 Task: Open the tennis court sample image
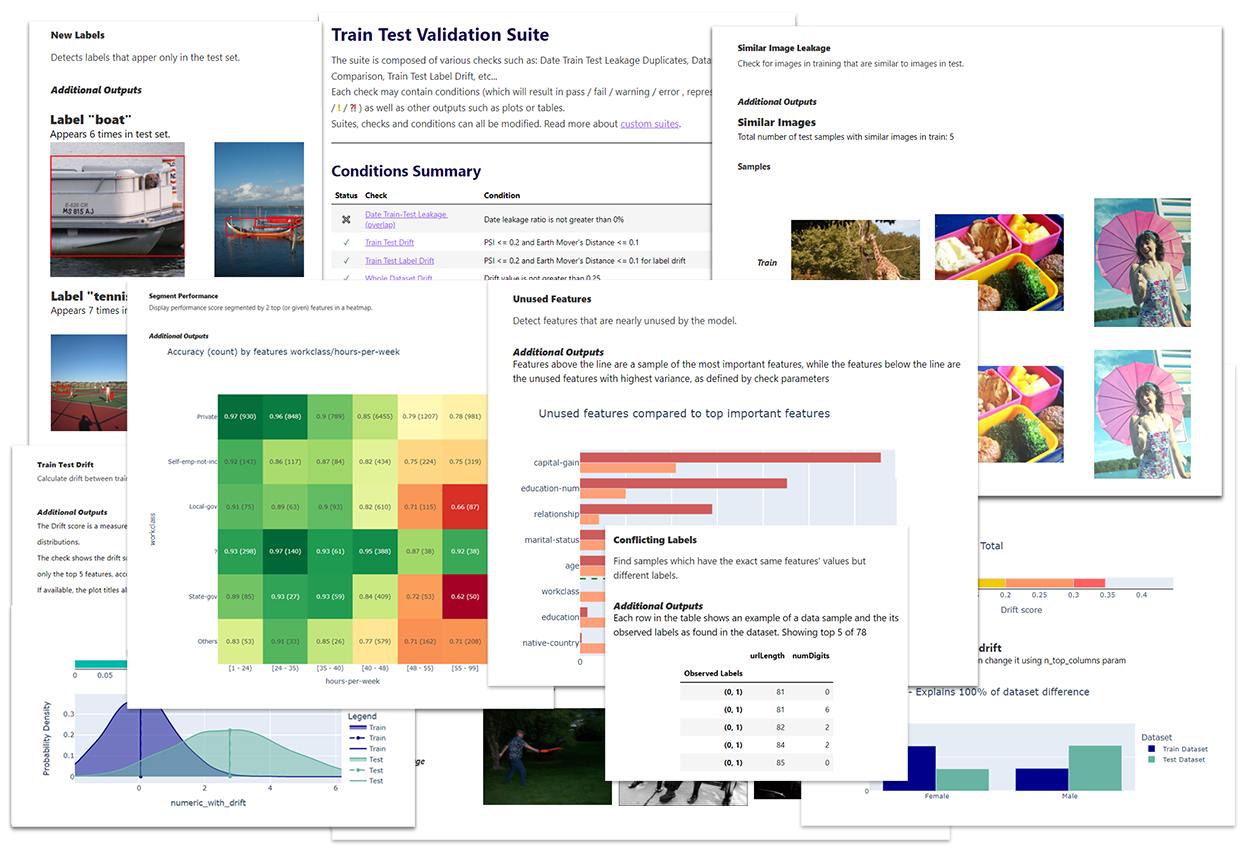[x=88, y=384]
